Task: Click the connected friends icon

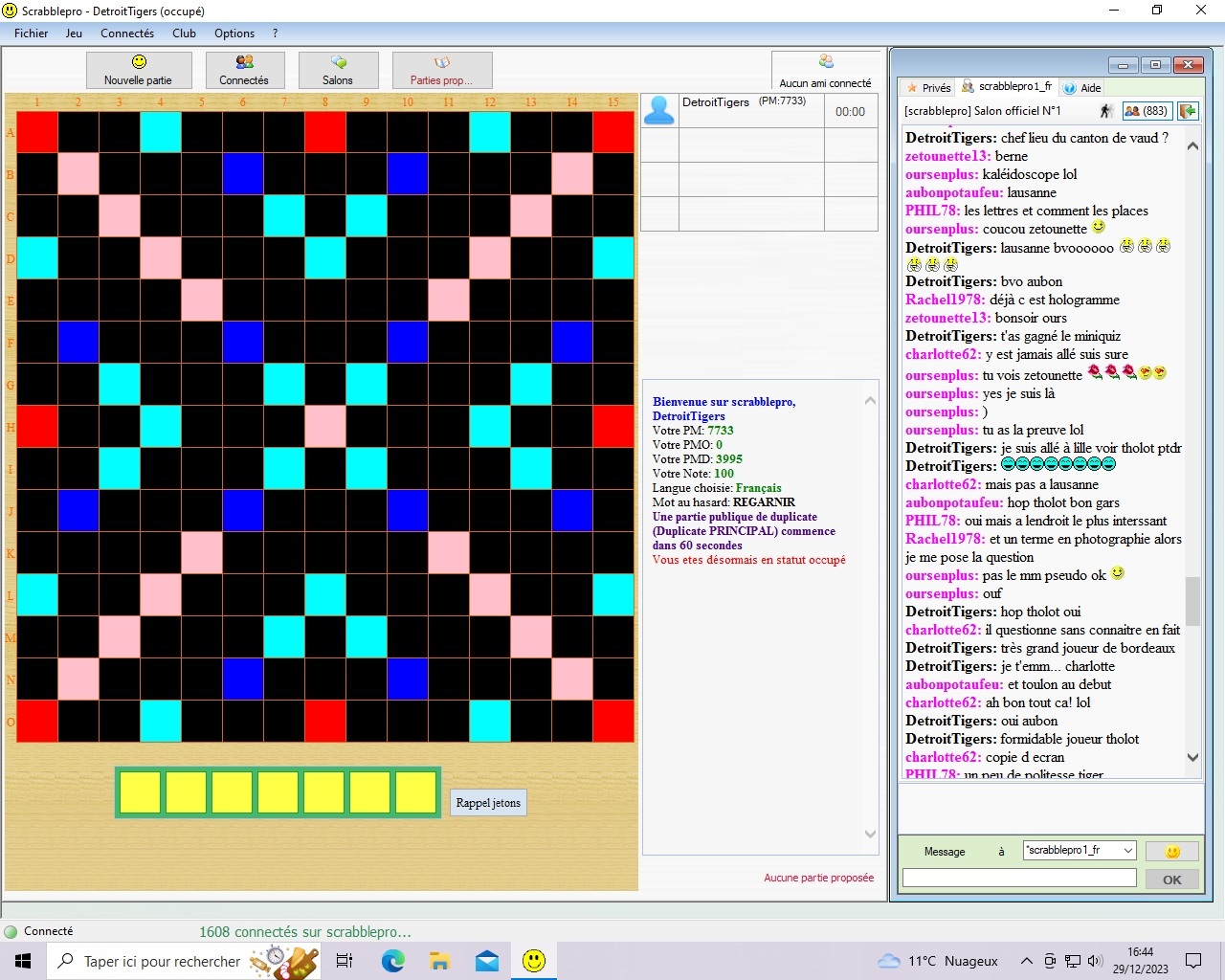Action: click(825, 62)
